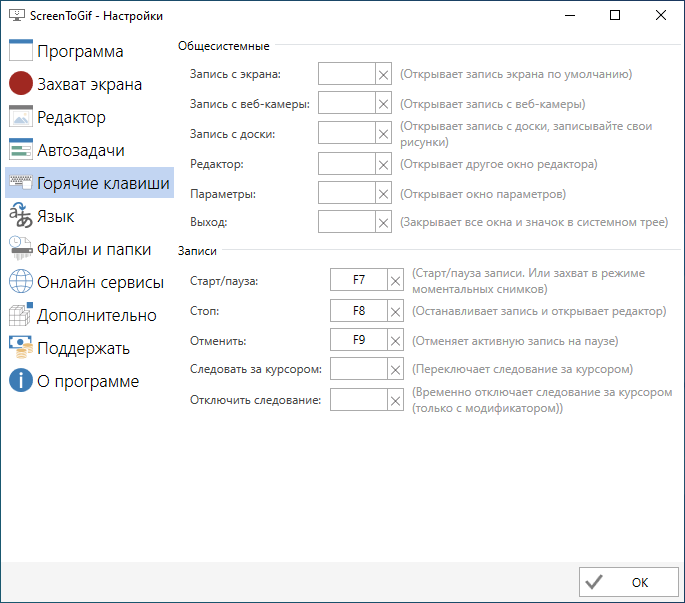The height and width of the screenshot is (603, 685).
Task: Click the Поддержать coins icon
Action: [21, 347]
